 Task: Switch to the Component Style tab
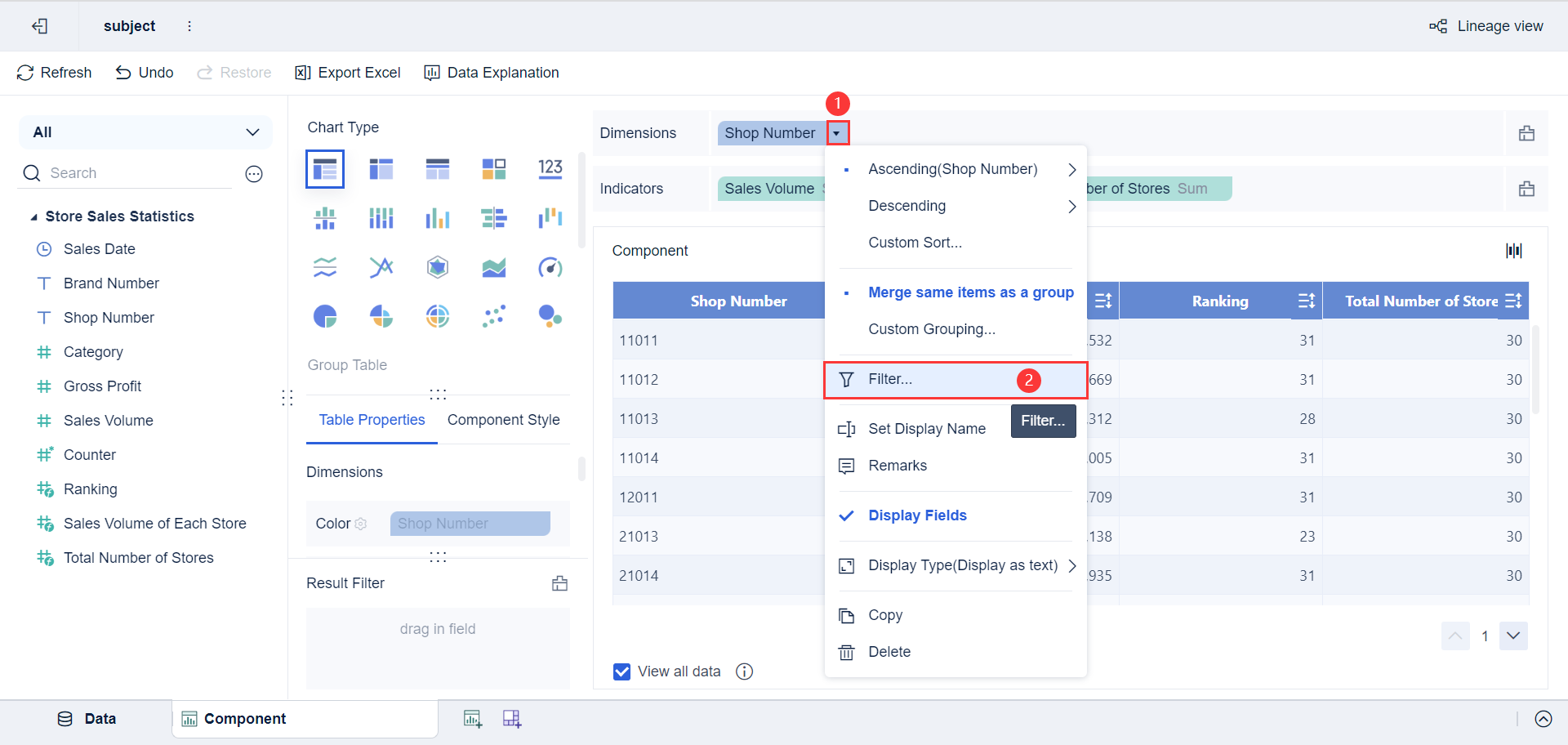click(503, 419)
